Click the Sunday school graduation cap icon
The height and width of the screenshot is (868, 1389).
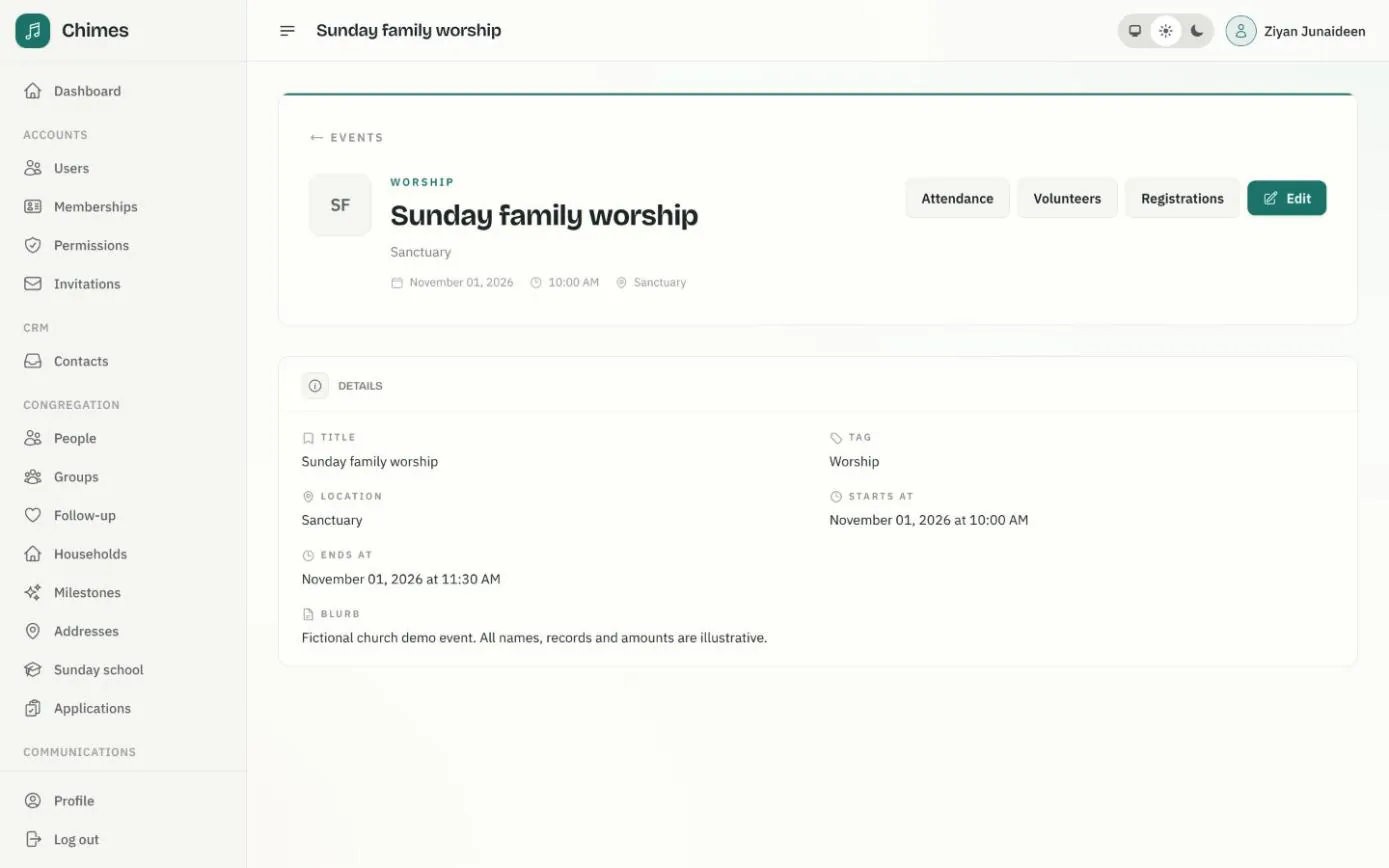(x=33, y=670)
